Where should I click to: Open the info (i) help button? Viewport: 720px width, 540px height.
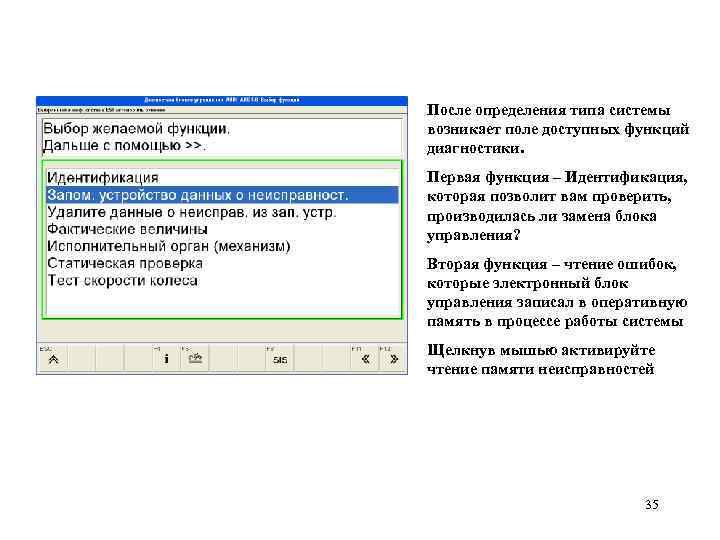click(166, 359)
